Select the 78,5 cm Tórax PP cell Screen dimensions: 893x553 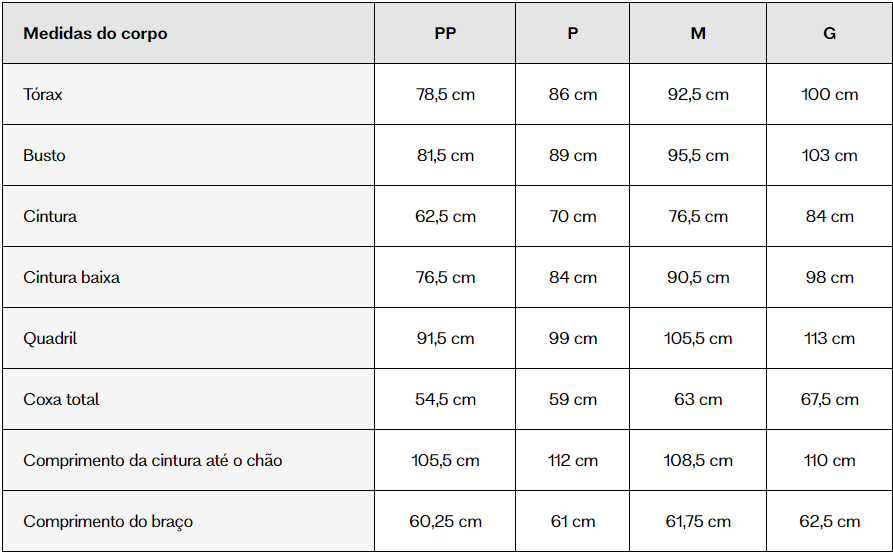[x=445, y=94]
